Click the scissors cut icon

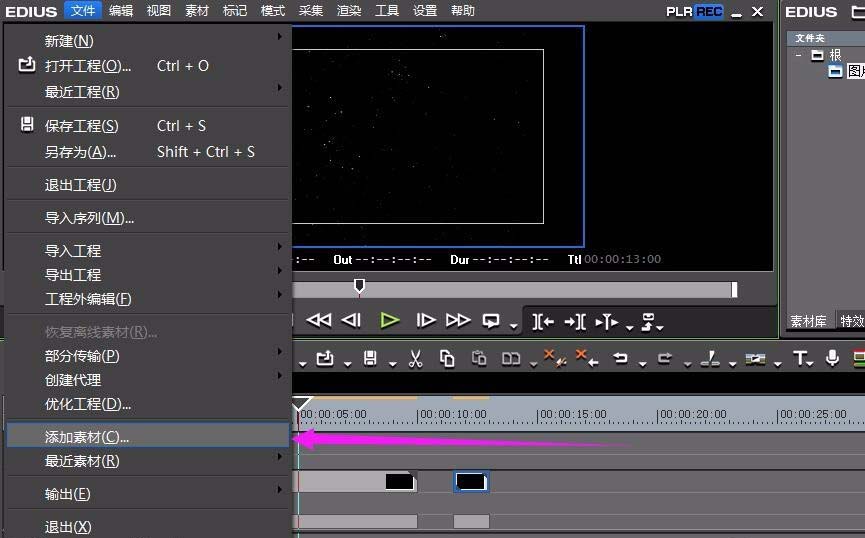tap(416, 359)
